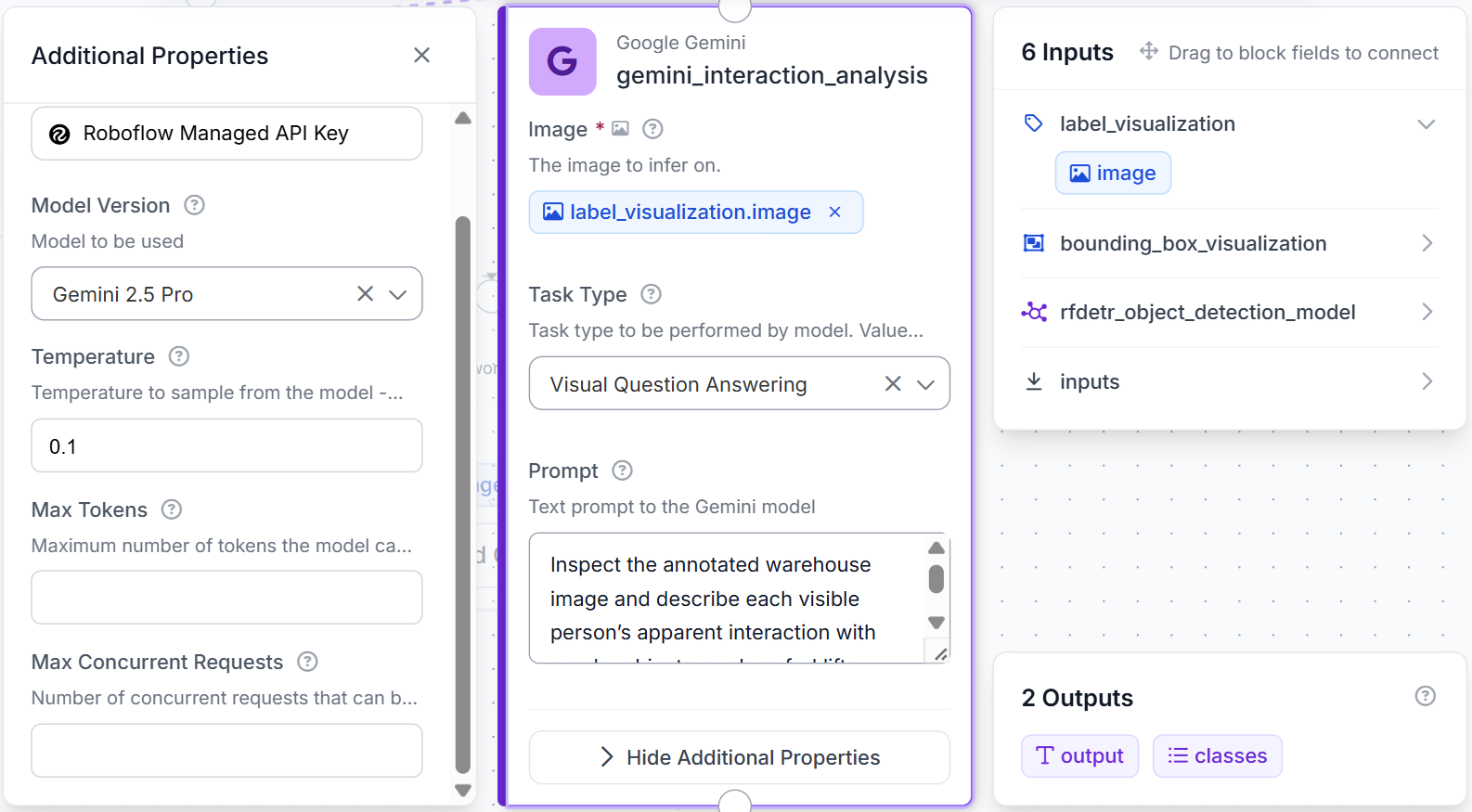Click 'Text prompt to the Gemini model' text
This screenshot has height=812, width=1472.
672,507
